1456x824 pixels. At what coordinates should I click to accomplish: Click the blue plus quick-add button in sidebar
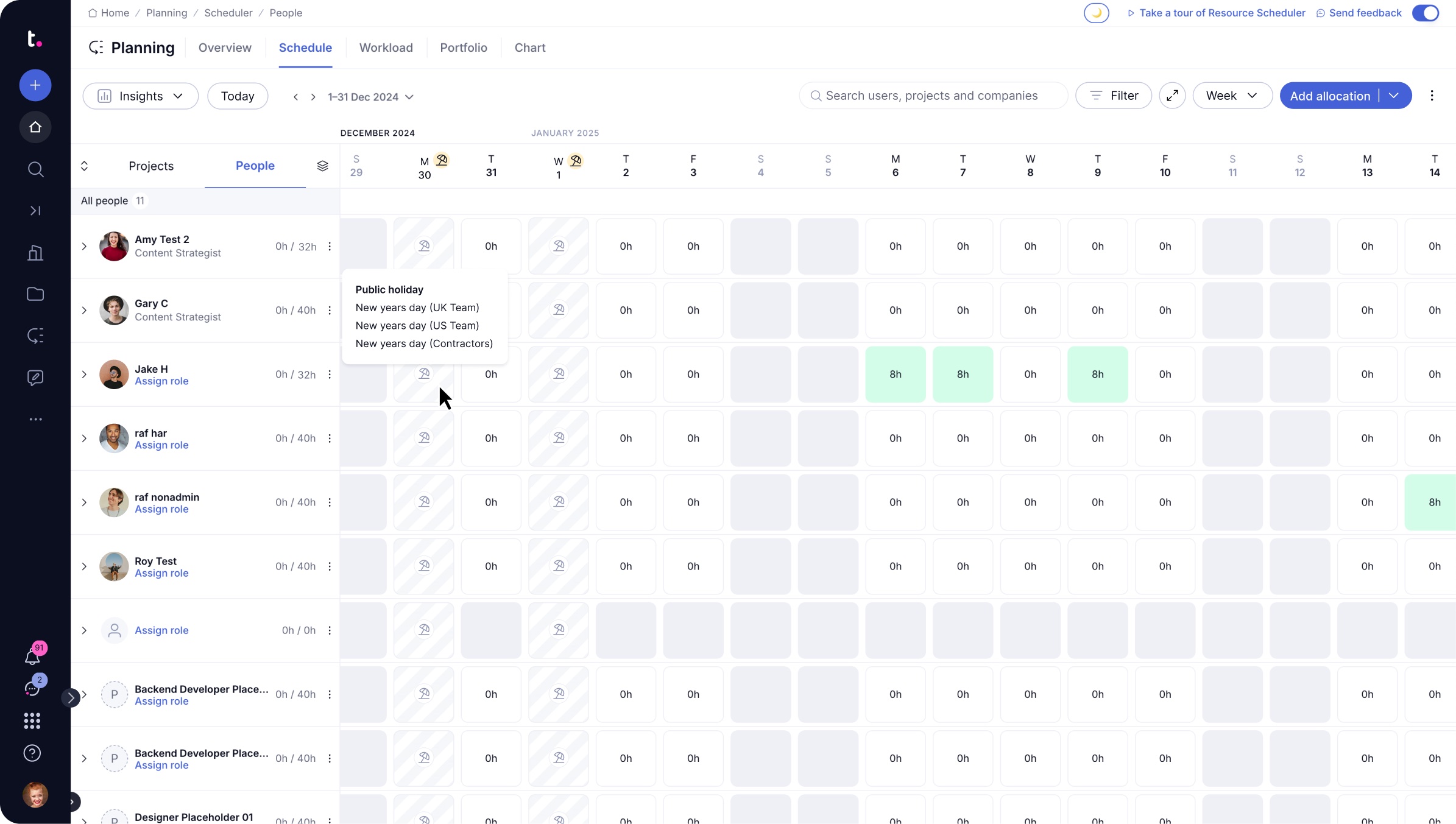click(35, 85)
